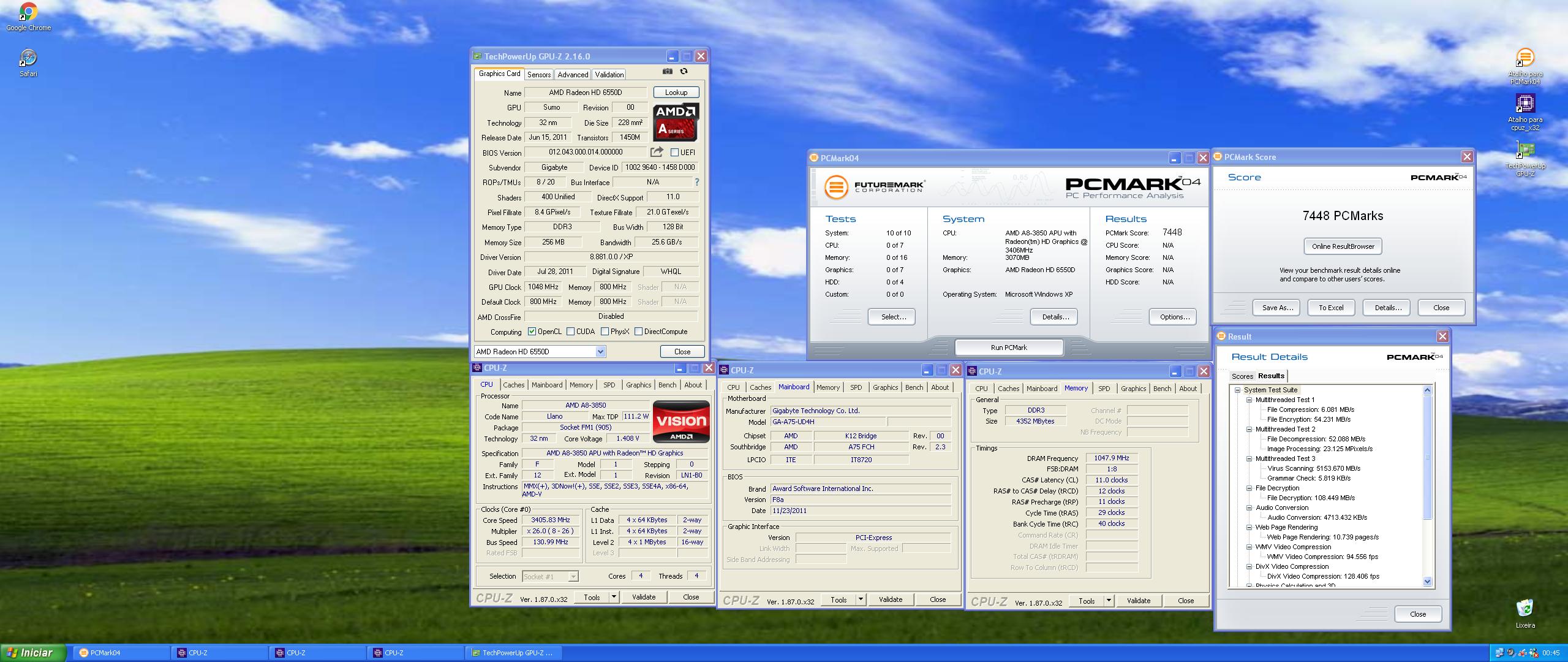
Task: Click Select... button under Tests
Action: (893, 317)
